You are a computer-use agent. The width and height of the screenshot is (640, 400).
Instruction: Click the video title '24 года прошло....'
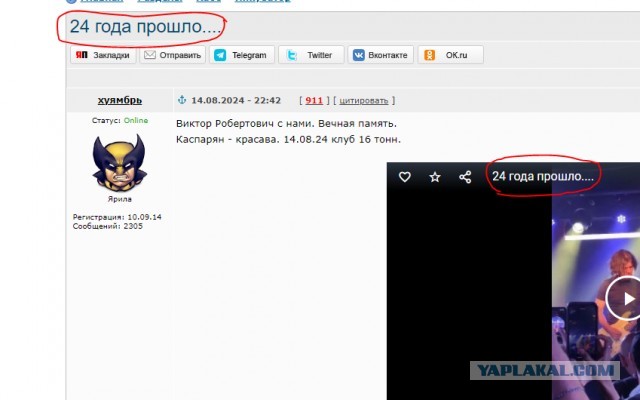[543, 176]
